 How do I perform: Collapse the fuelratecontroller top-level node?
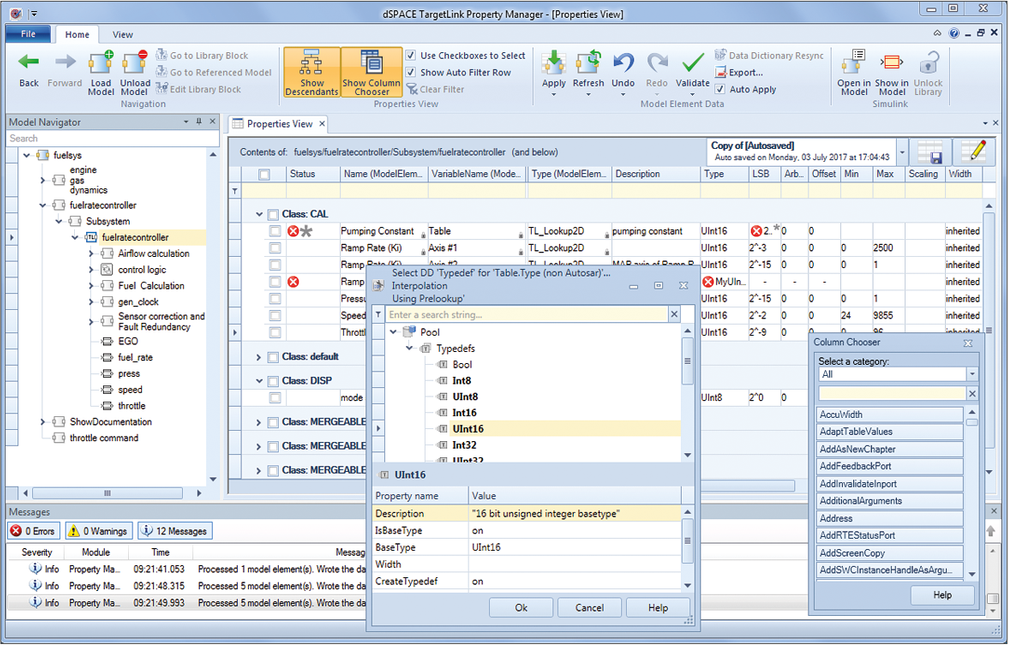42,205
